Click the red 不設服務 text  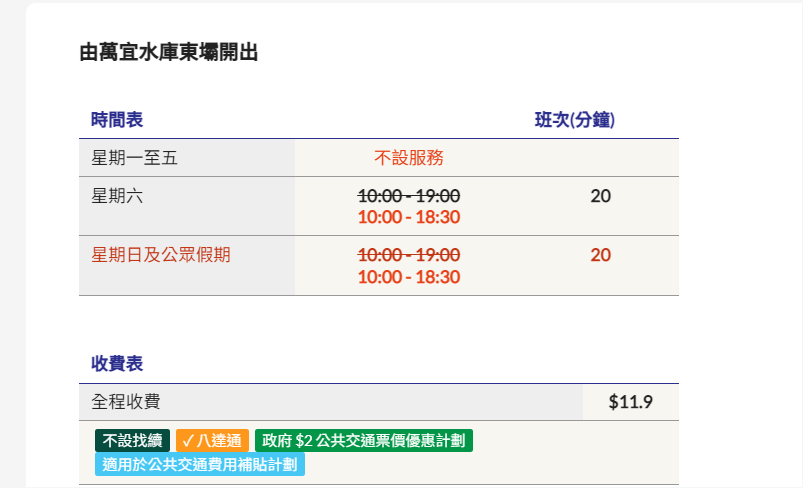click(x=409, y=157)
